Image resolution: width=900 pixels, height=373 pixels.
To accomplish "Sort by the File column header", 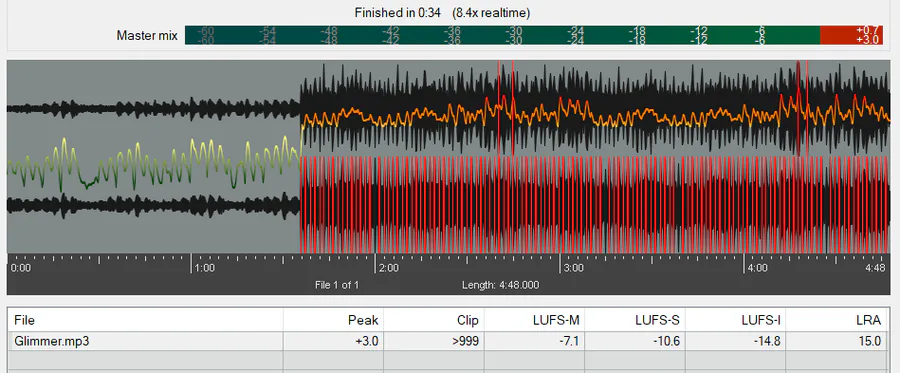I will tap(146, 320).
